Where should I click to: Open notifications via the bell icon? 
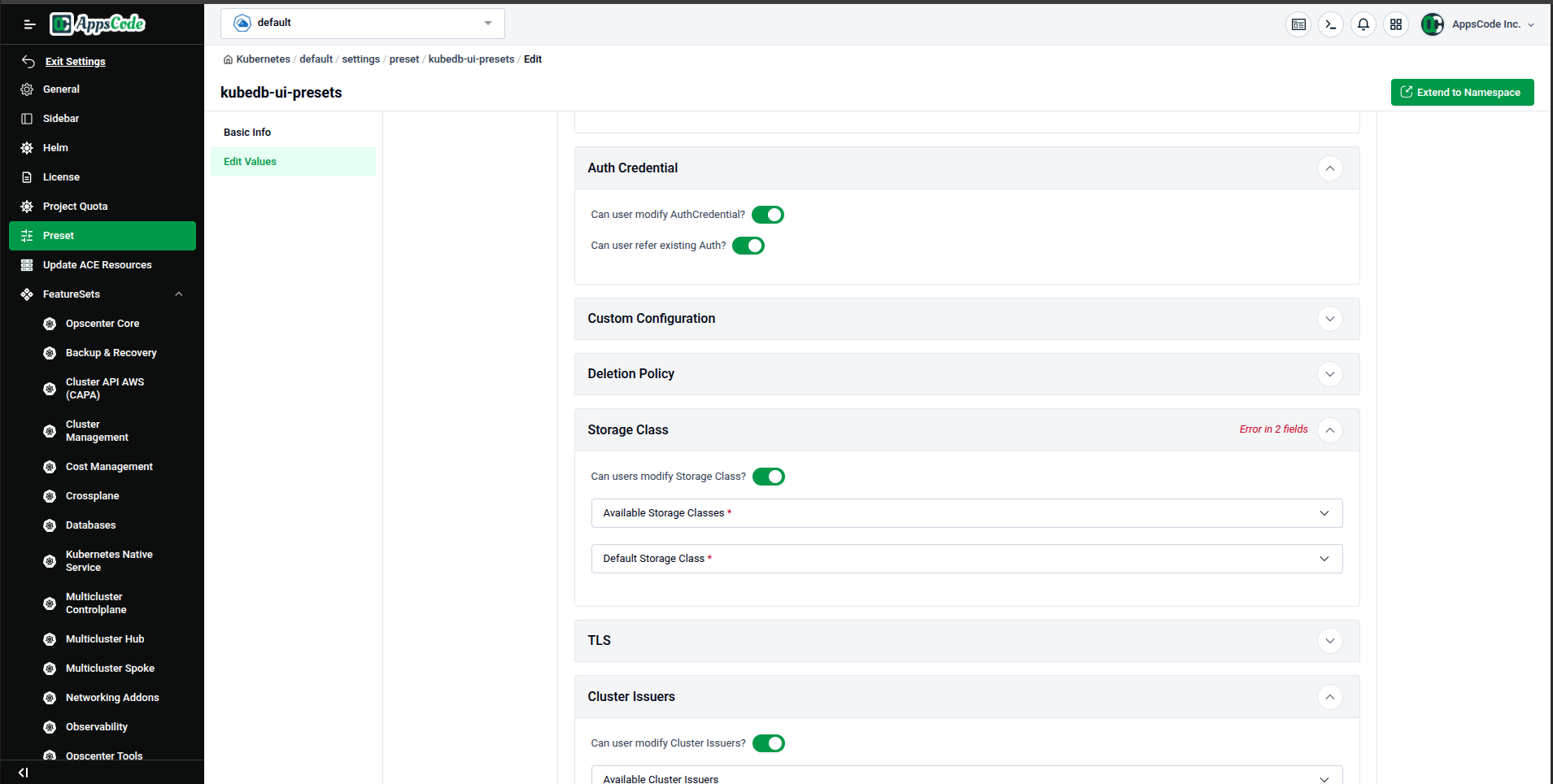point(1363,24)
